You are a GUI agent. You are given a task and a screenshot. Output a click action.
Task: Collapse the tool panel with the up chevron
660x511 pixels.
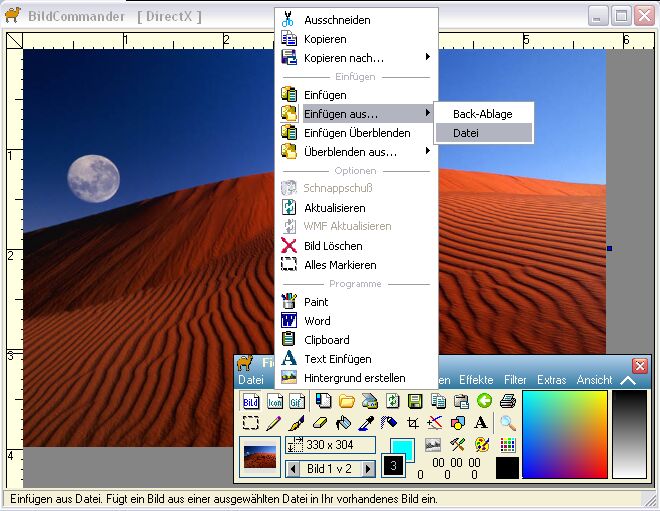tap(628, 380)
